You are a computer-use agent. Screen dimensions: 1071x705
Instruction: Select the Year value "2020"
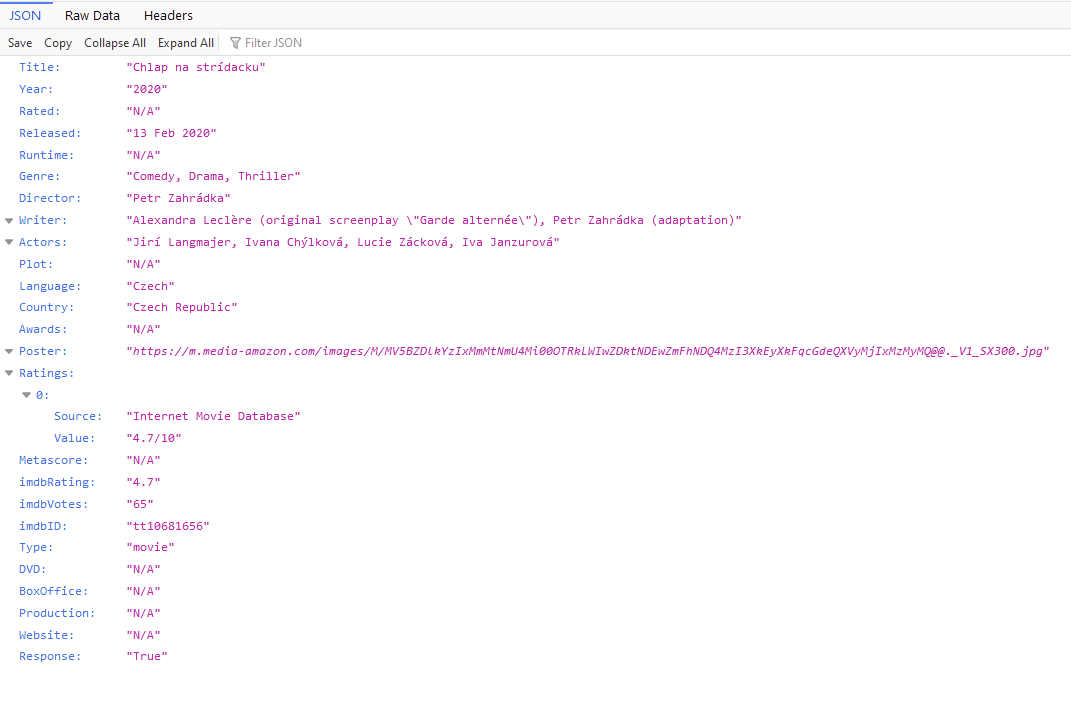coord(147,89)
